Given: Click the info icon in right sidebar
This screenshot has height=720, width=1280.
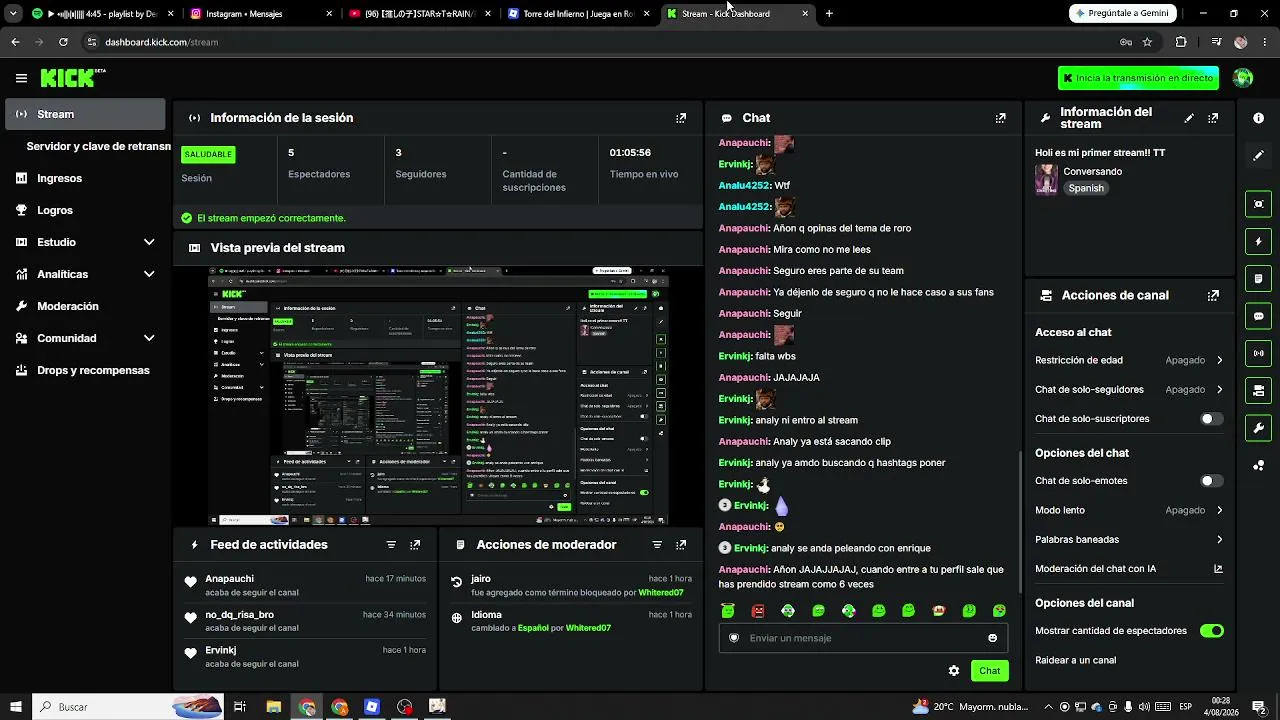Looking at the screenshot, I should coord(1258,118).
